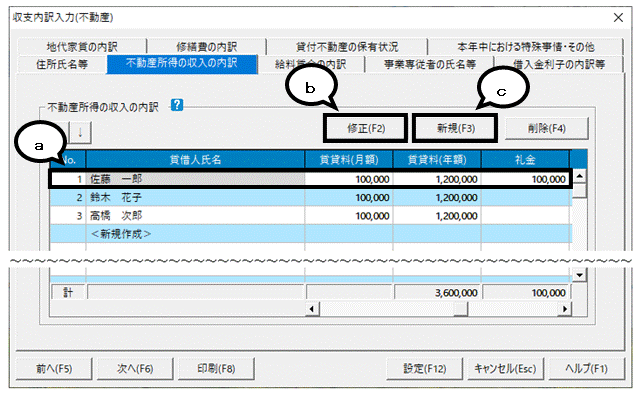This screenshot has height=396, width=642.
Task: Click the table scroll-down arrow
Action: coord(579,275)
